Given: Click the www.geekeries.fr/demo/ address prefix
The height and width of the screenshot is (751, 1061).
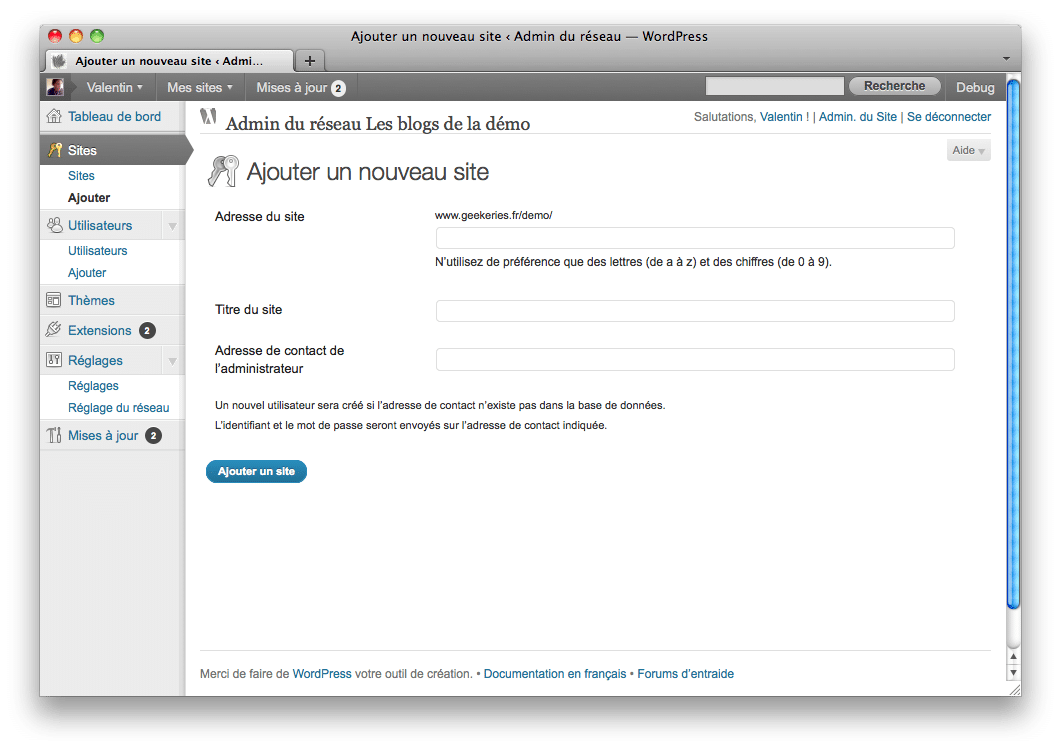Looking at the screenshot, I should pyautogui.click(x=493, y=215).
